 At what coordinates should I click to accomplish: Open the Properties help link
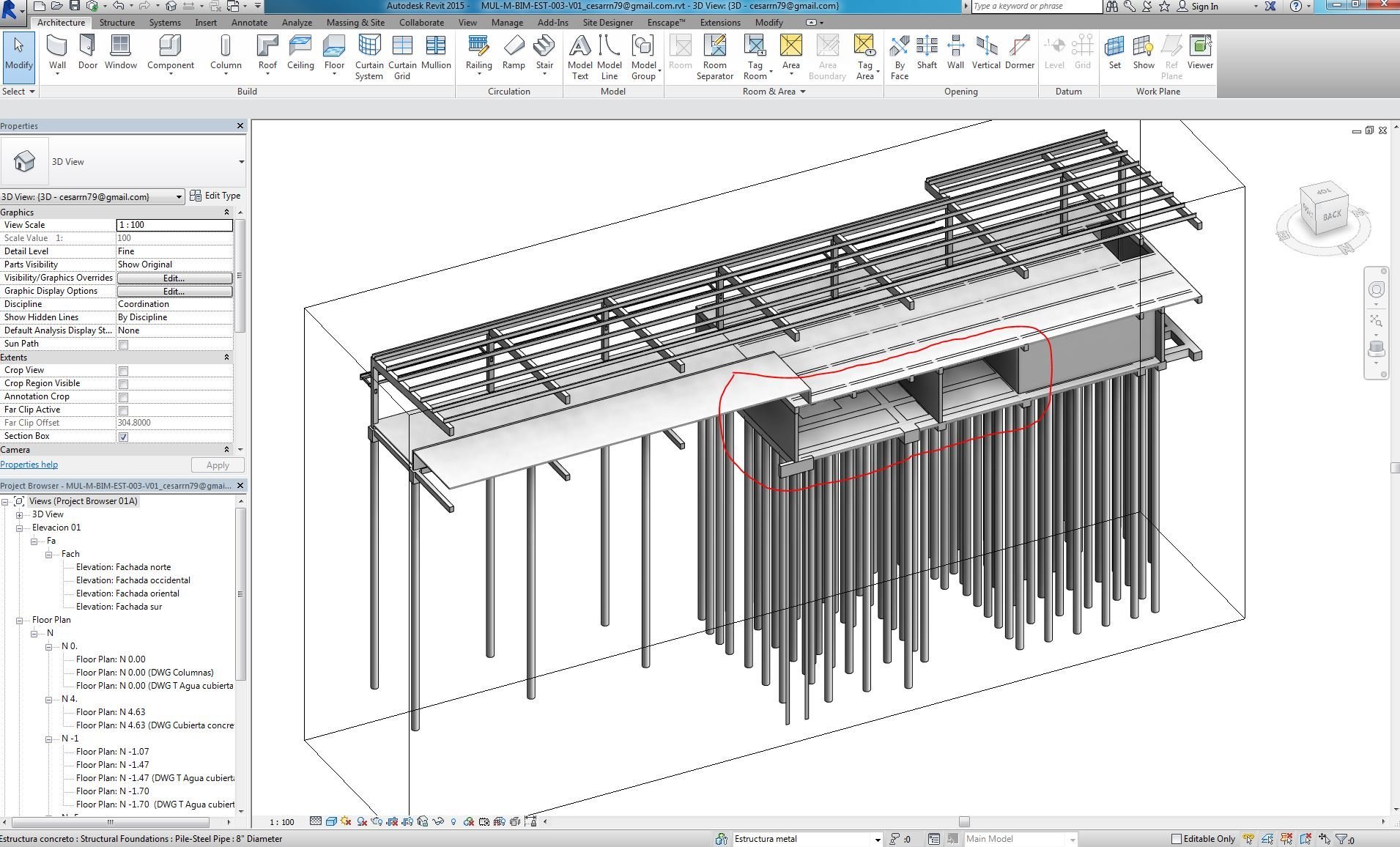click(29, 465)
